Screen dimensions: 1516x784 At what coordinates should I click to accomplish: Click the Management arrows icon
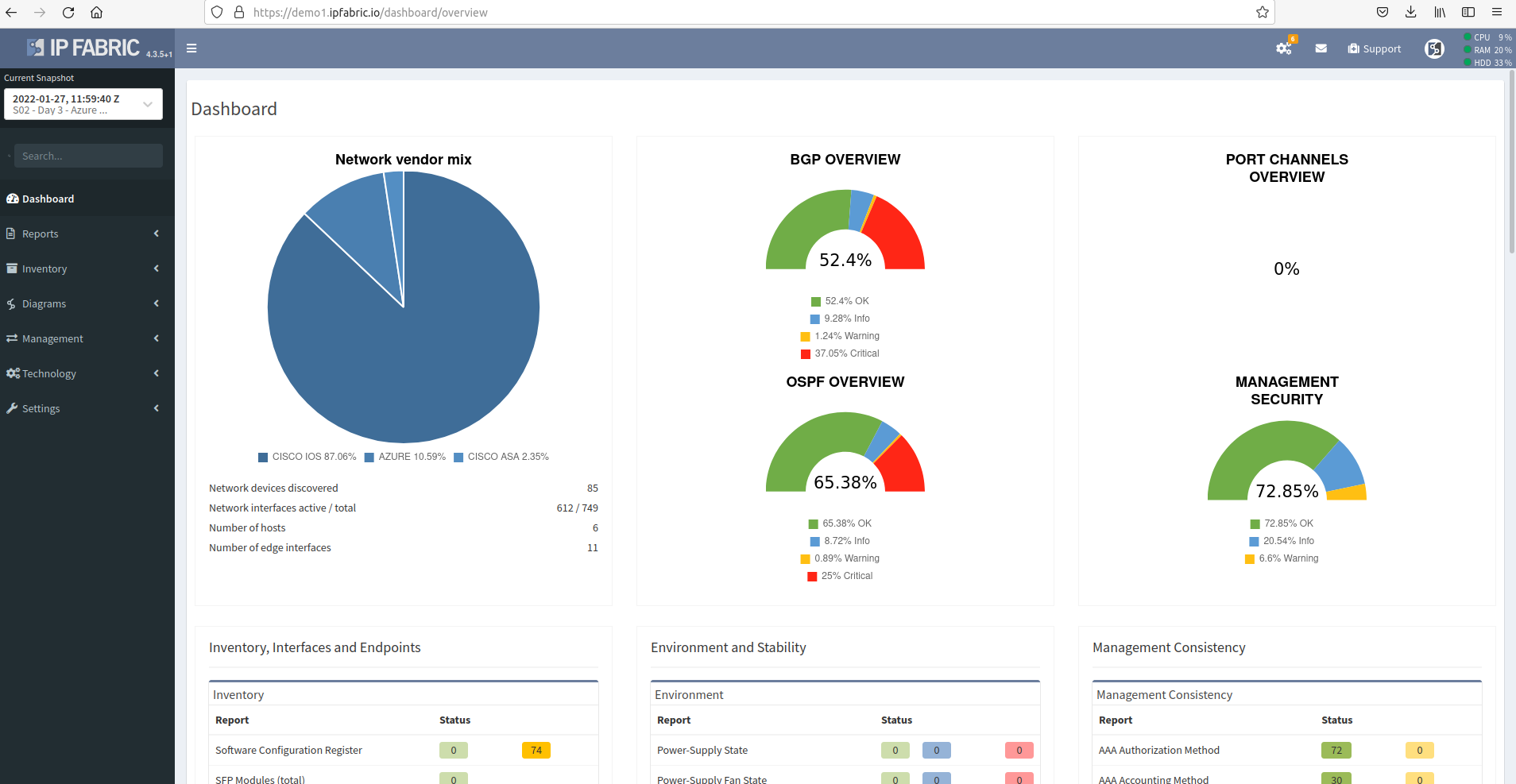pos(12,338)
